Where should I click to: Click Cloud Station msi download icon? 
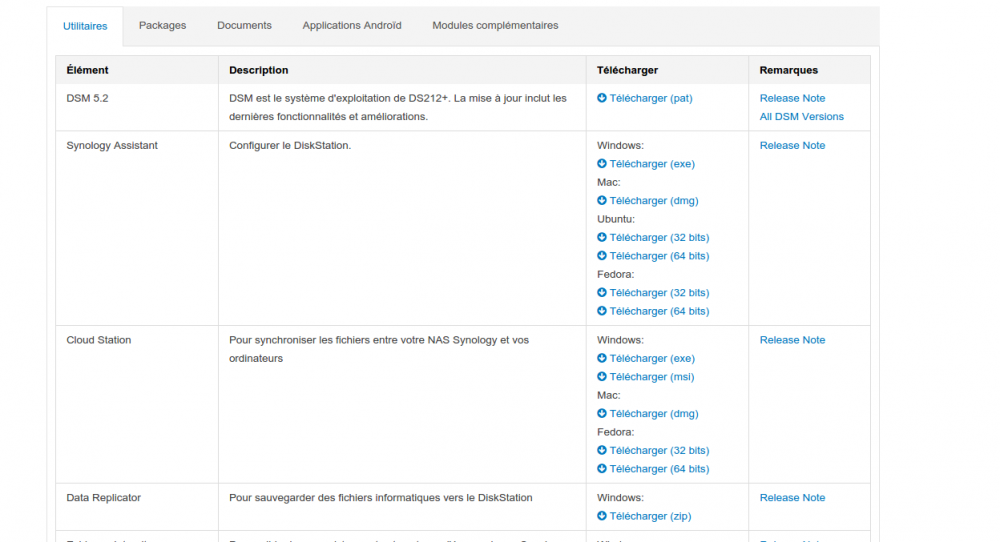(x=601, y=377)
